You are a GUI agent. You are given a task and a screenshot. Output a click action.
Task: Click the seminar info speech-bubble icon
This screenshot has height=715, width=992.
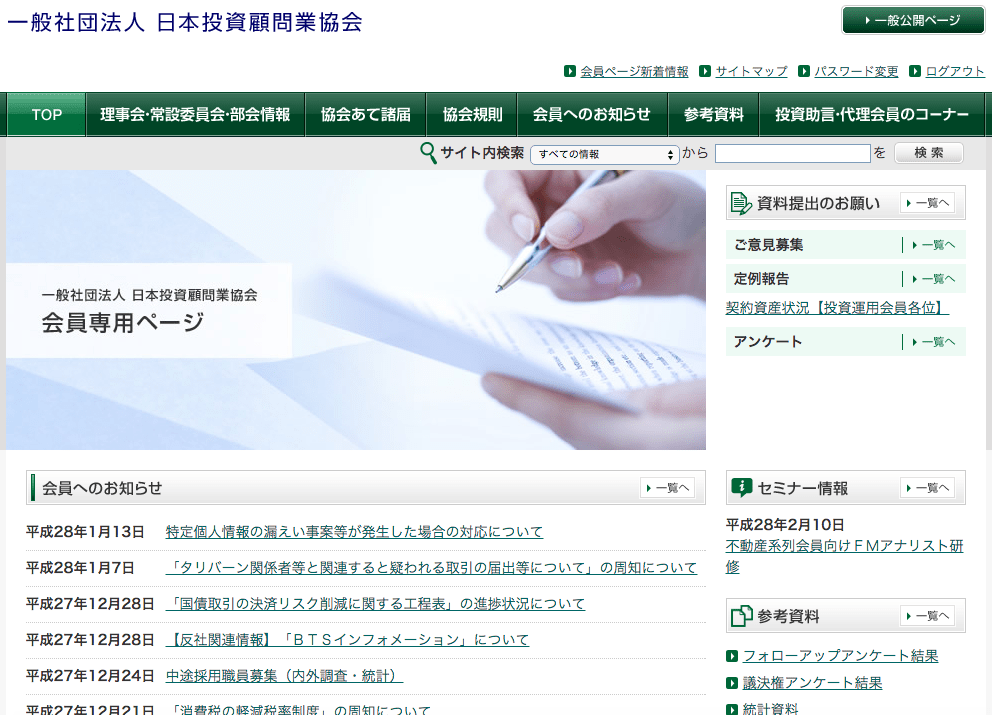click(741, 488)
